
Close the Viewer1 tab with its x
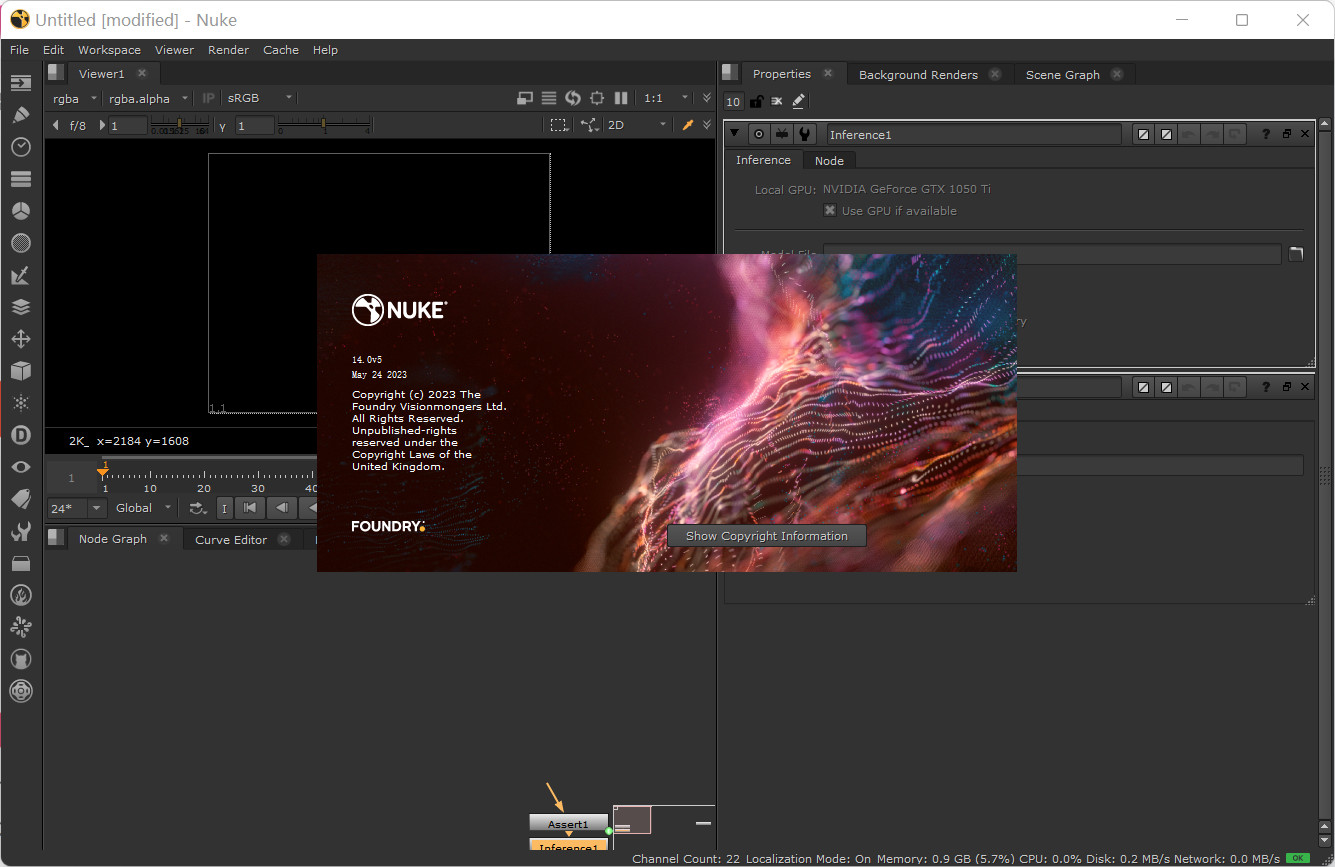coord(142,73)
